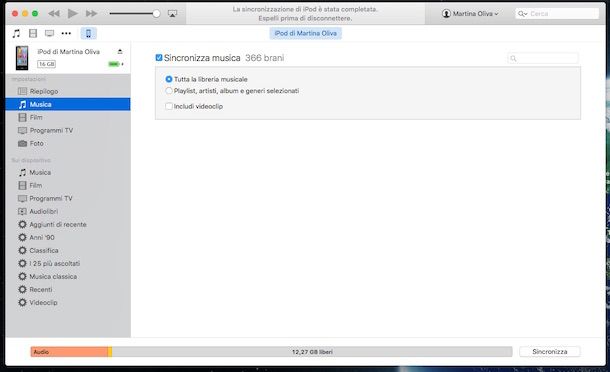Click the music pane search field

coord(543,58)
